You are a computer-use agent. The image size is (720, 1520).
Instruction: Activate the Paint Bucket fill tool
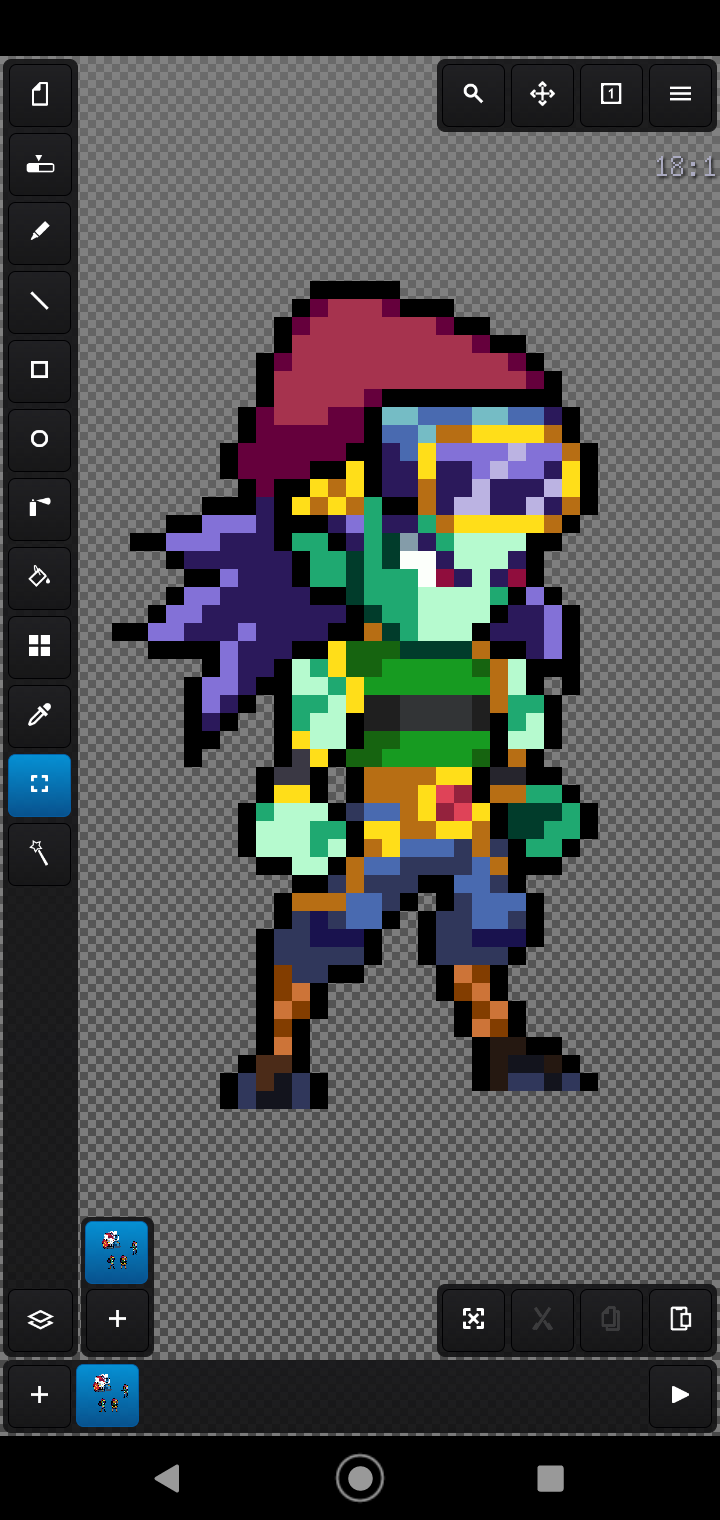click(40, 578)
